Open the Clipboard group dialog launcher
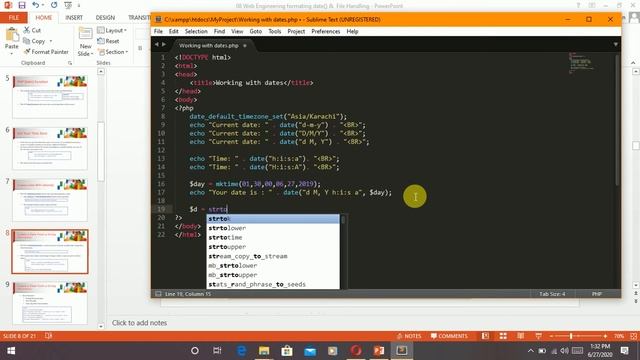This screenshot has height=360, width=640. (70, 63)
